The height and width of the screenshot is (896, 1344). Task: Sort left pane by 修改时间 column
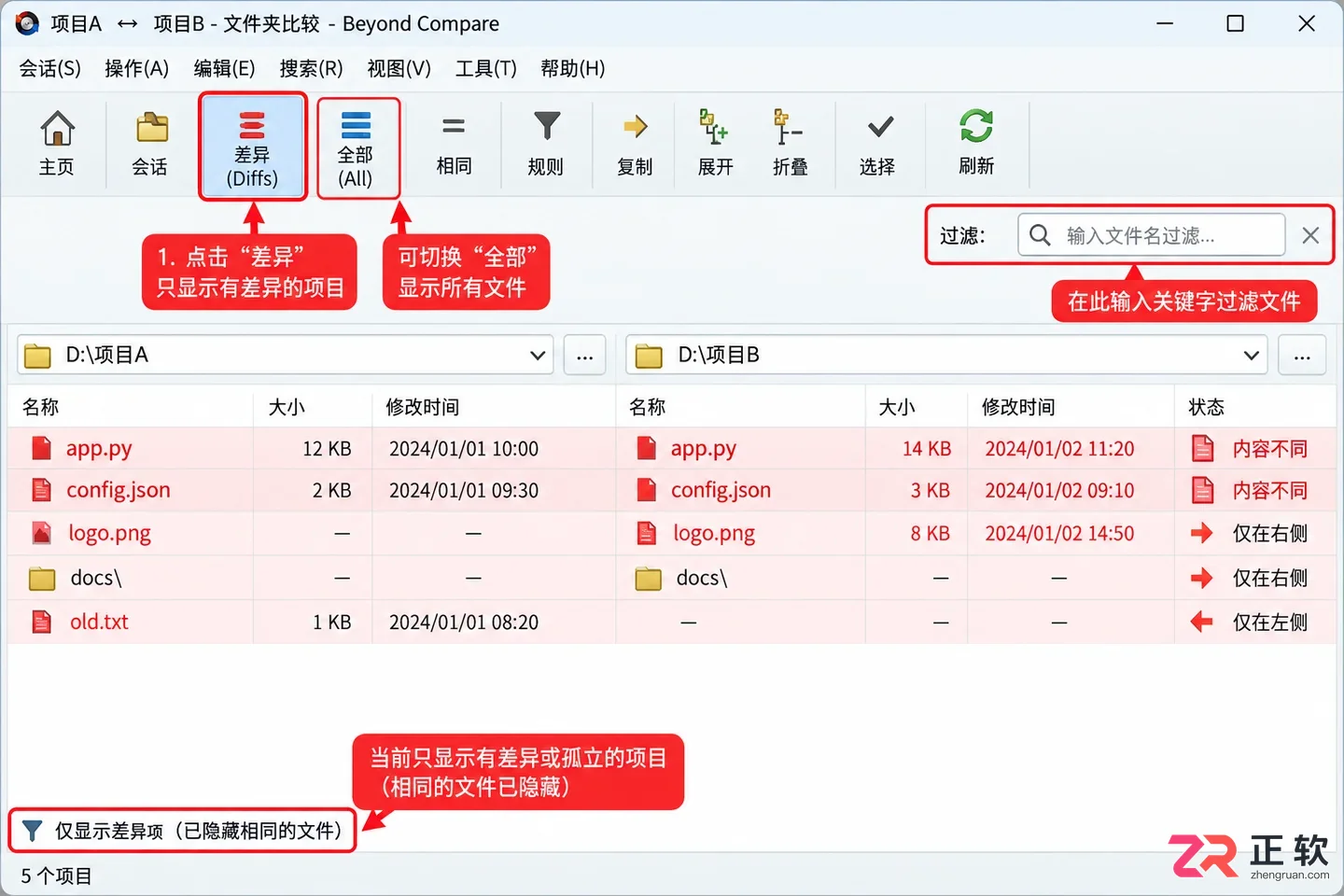coord(423,407)
